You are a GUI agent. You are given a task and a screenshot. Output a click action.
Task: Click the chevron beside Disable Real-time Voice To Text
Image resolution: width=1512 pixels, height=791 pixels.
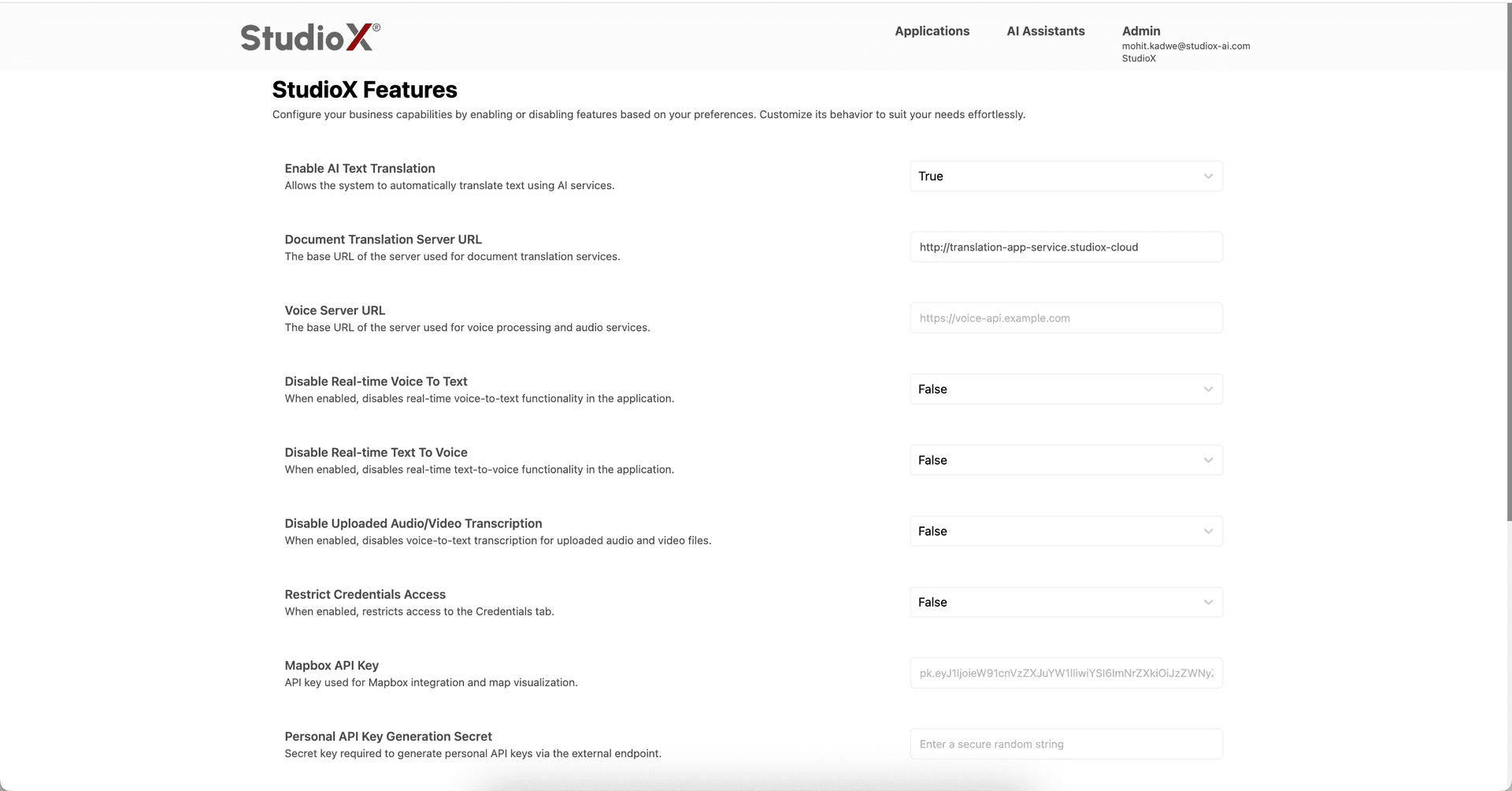point(1208,388)
